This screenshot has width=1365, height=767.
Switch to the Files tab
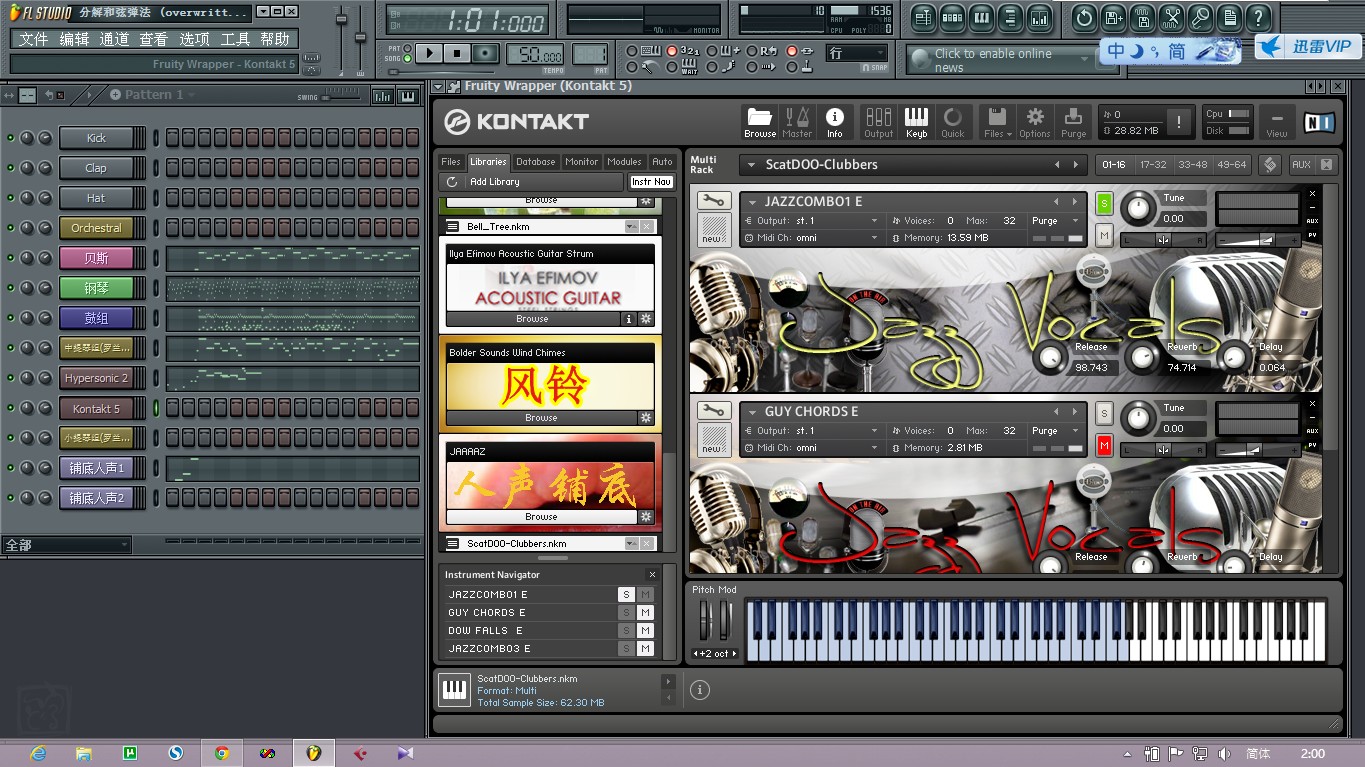pyautogui.click(x=451, y=162)
